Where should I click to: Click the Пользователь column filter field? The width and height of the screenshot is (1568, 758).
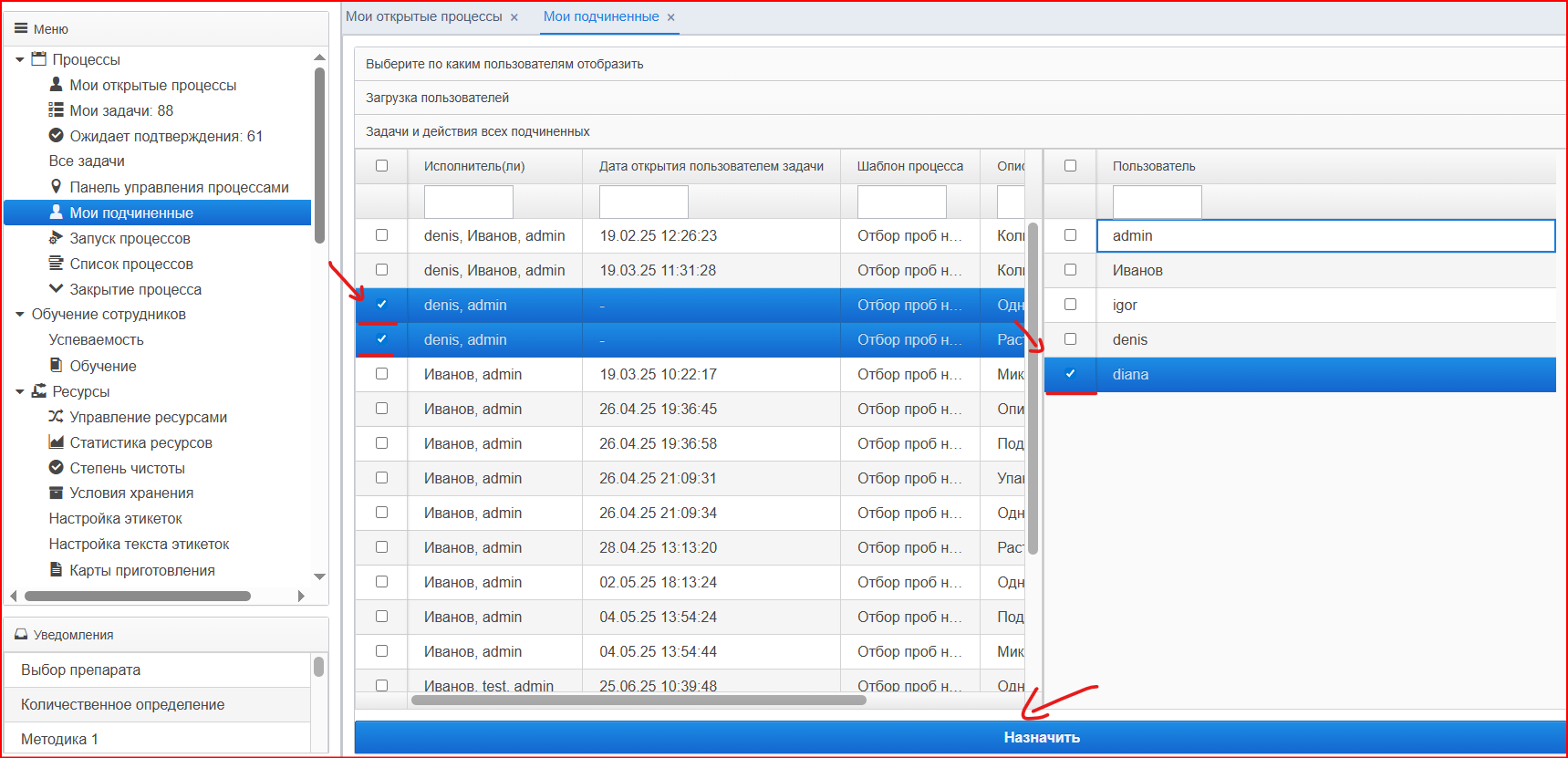click(x=1158, y=202)
